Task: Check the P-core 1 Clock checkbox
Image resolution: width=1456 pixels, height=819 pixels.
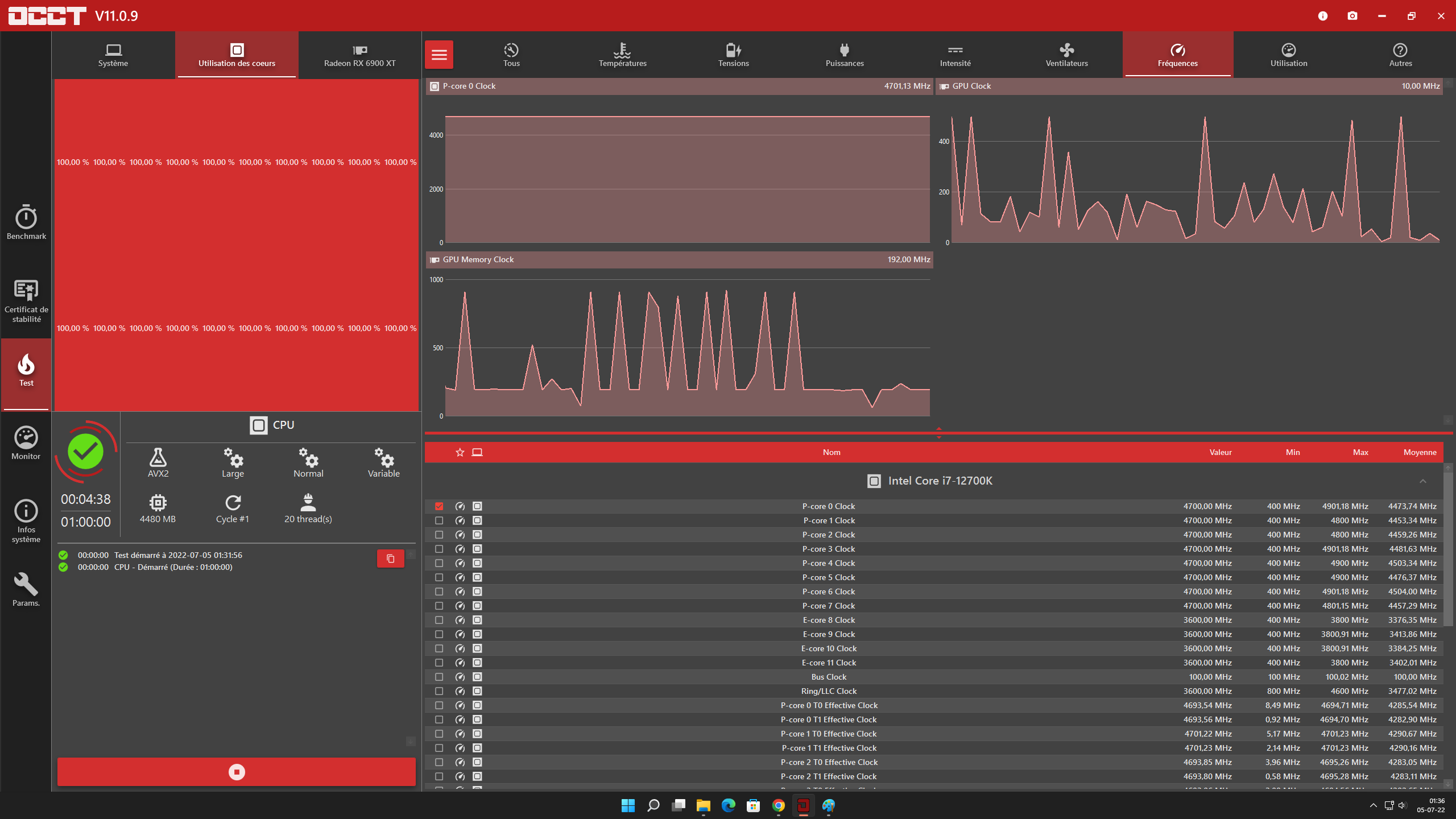Action: 439,520
